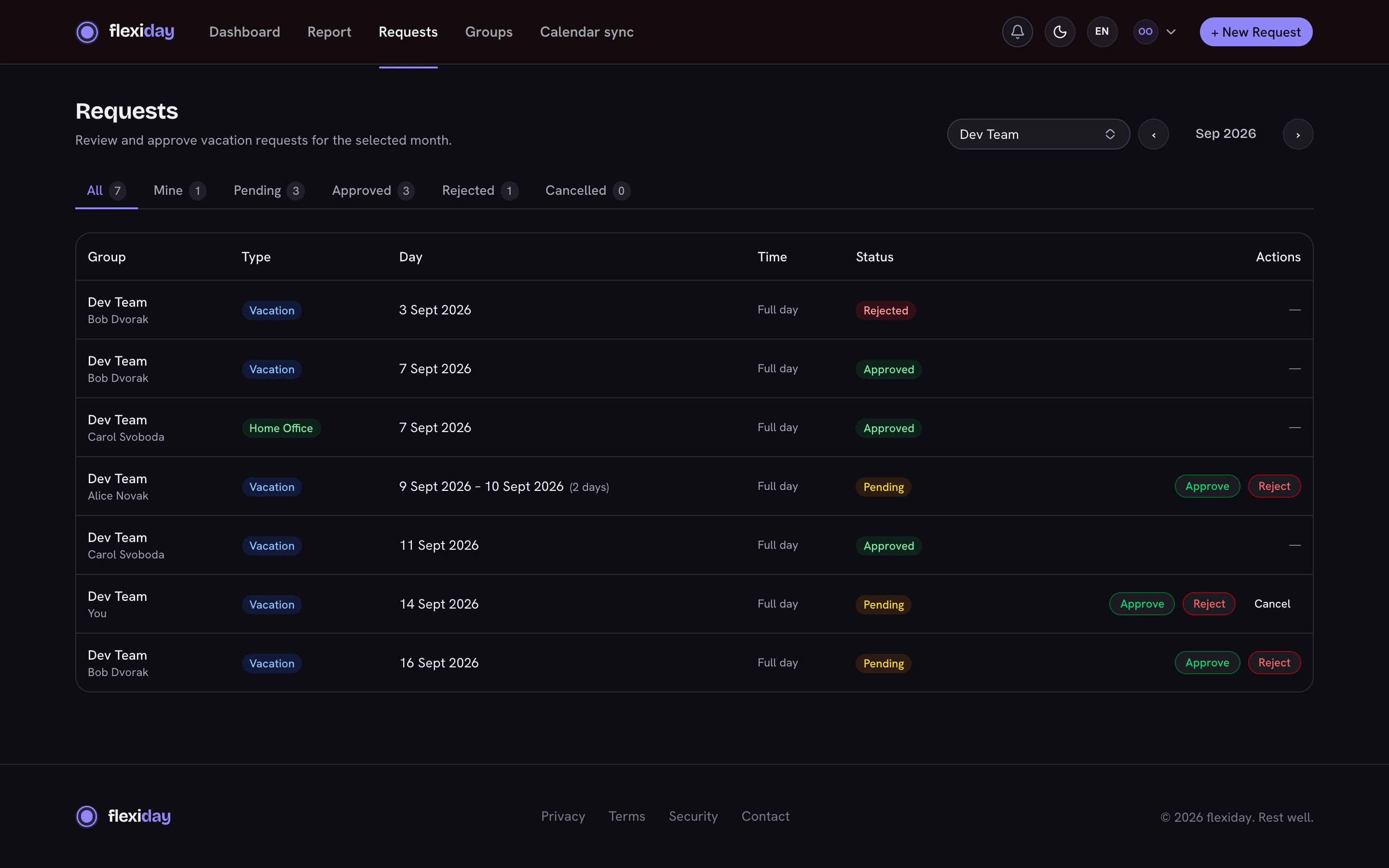
Task: Click the Time column header
Action: [772, 257]
